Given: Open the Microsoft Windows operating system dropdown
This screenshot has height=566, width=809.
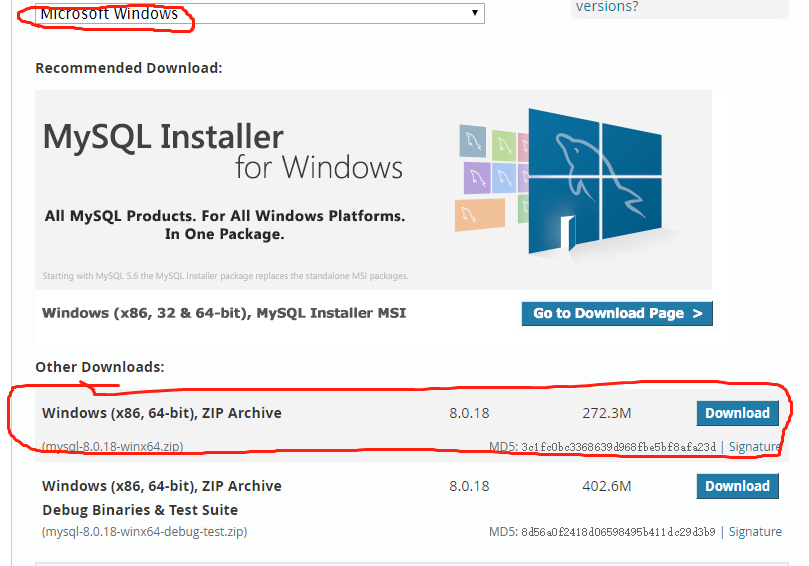Looking at the screenshot, I should click(260, 13).
